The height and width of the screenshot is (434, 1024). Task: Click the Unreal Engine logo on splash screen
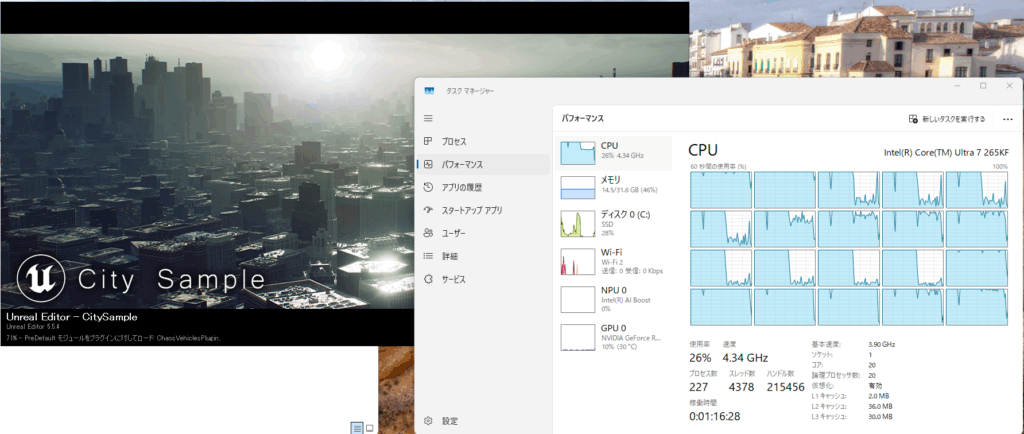[x=40, y=277]
